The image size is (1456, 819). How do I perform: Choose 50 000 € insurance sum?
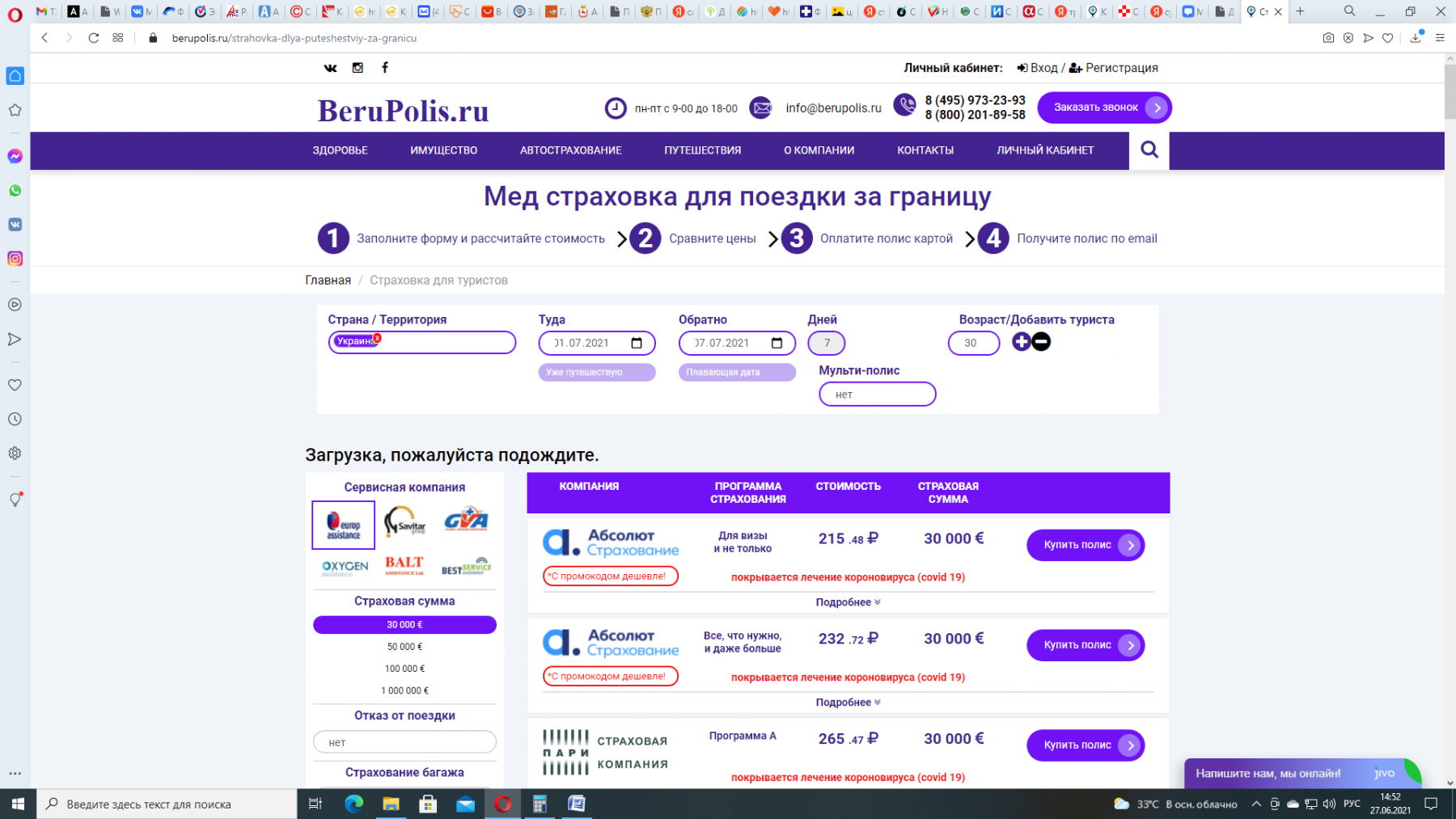point(404,647)
